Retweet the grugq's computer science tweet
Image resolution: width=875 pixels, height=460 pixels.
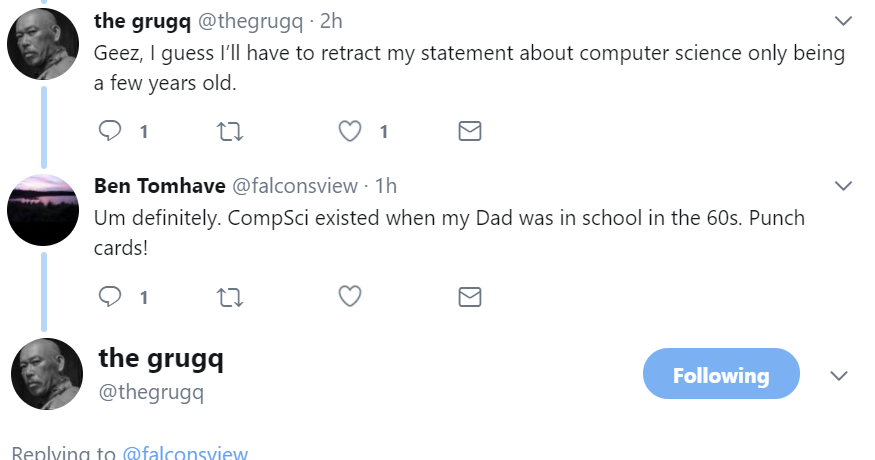coord(230,131)
